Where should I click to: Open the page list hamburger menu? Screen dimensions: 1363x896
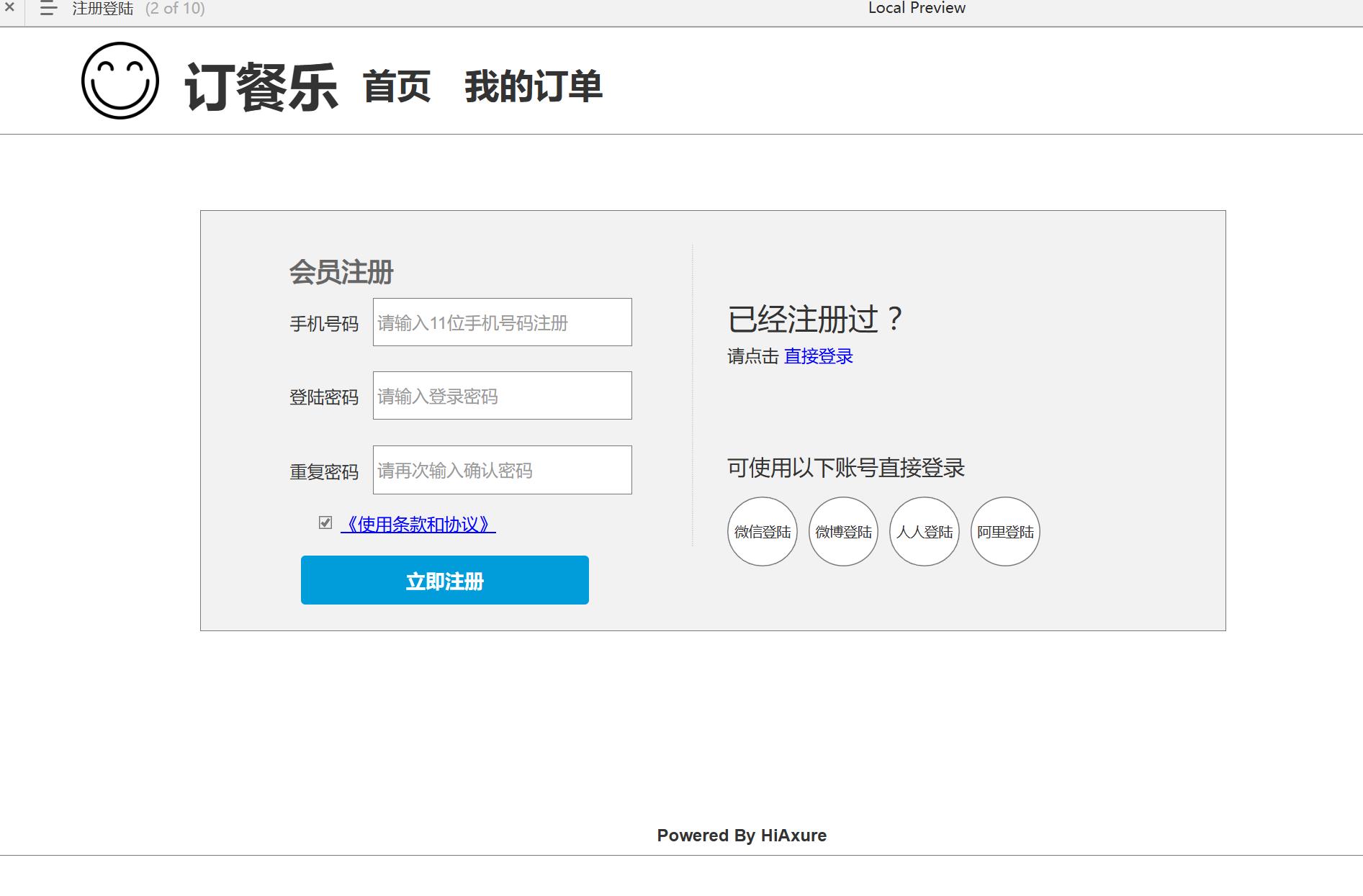[x=48, y=9]
